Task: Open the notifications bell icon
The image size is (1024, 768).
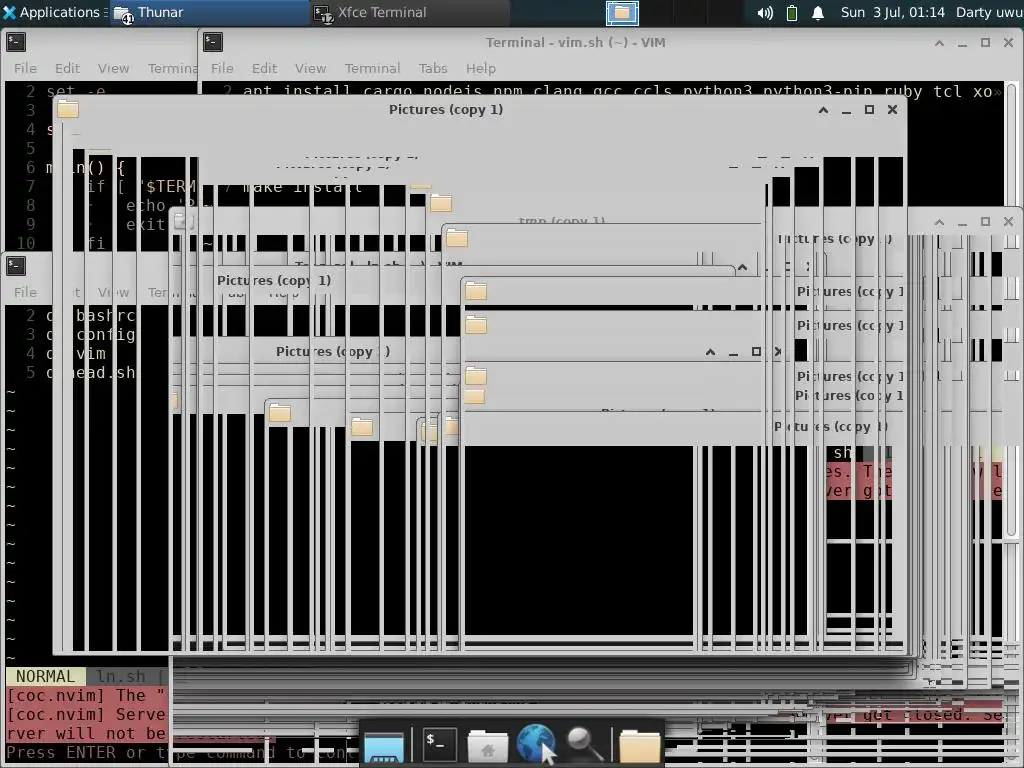Action: pos(818,12)
